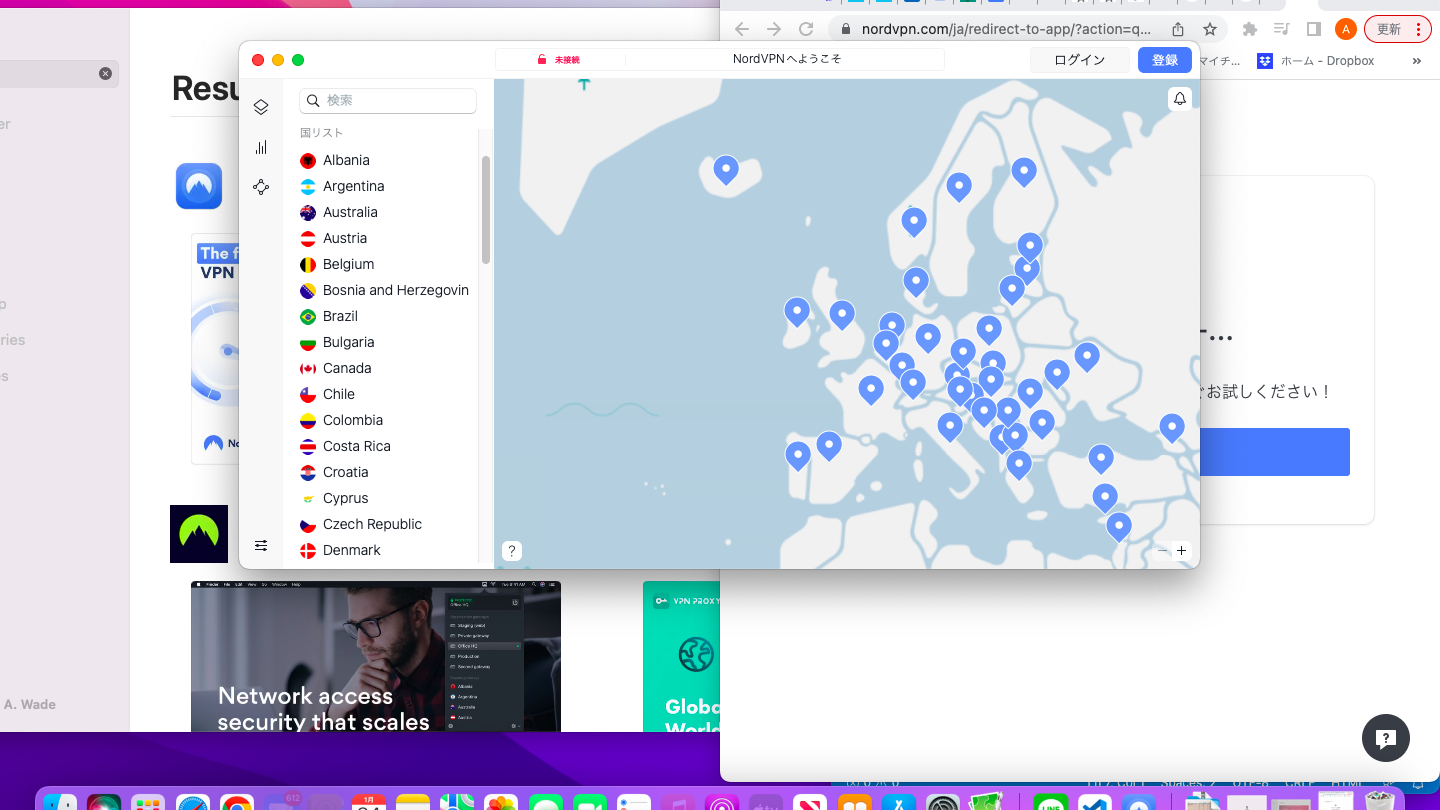Screen dimensions: 1440x810
Task: Open the statistics bars icon in NordVPN sidebar
Action: click(x=261, y=147)
